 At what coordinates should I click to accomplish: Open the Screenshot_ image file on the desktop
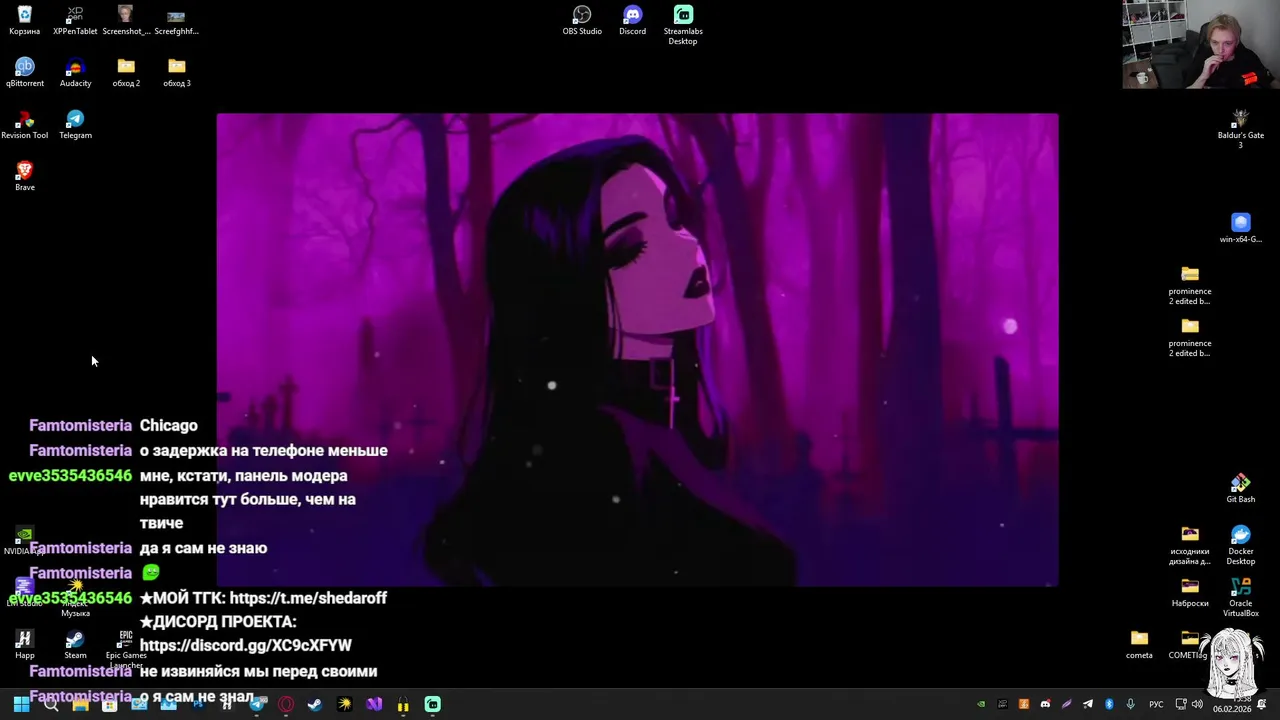point(126,20)
